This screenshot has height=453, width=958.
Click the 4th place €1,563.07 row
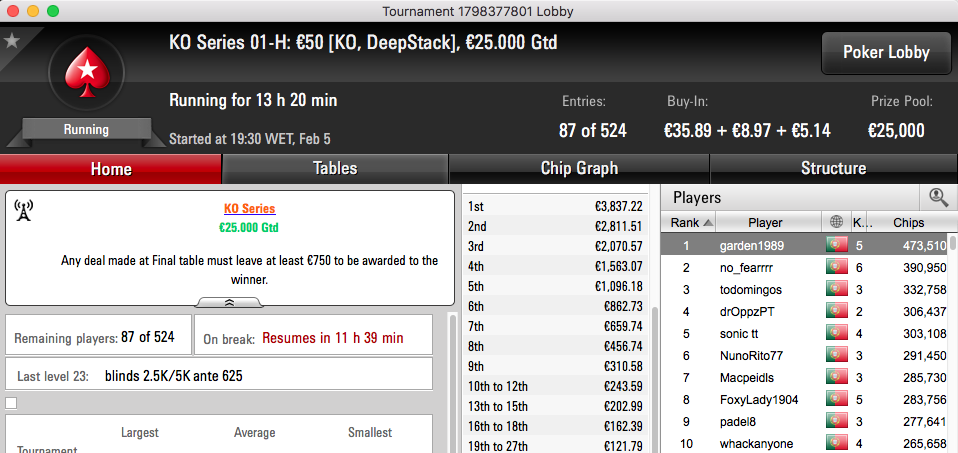[555, 267]
